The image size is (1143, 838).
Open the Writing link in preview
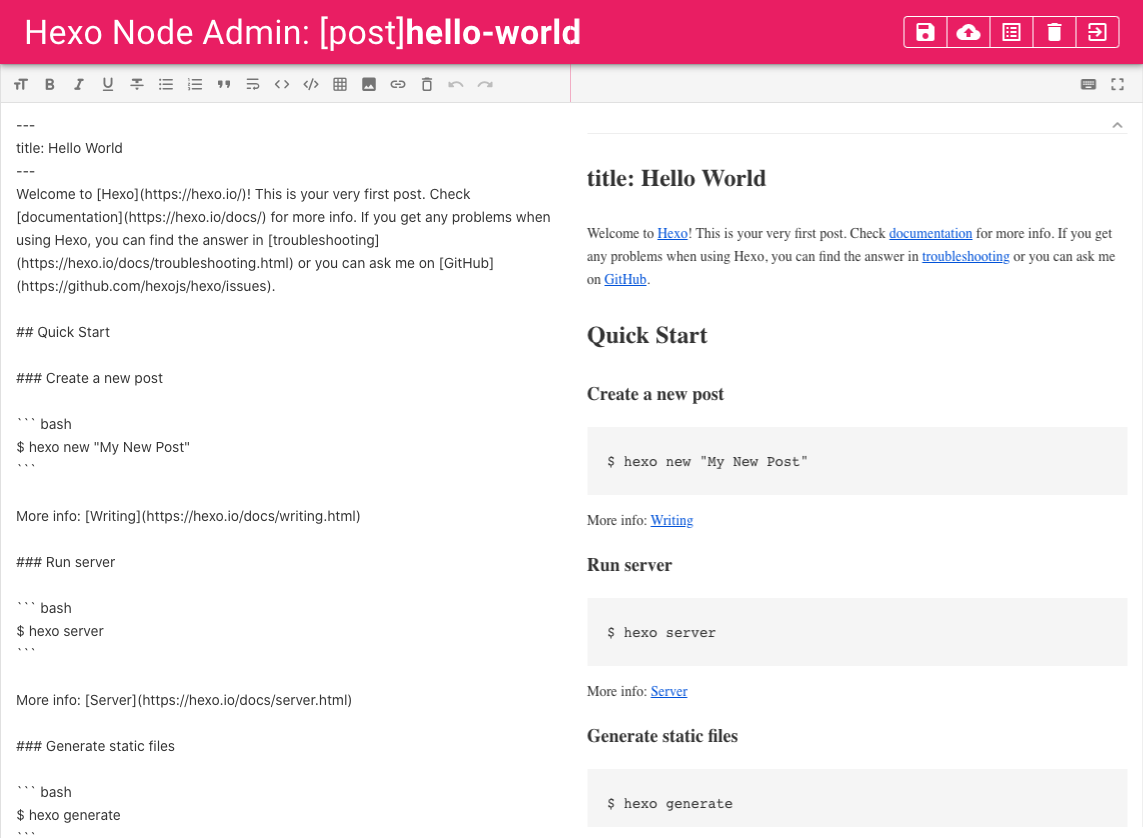(x=671, y=520)
